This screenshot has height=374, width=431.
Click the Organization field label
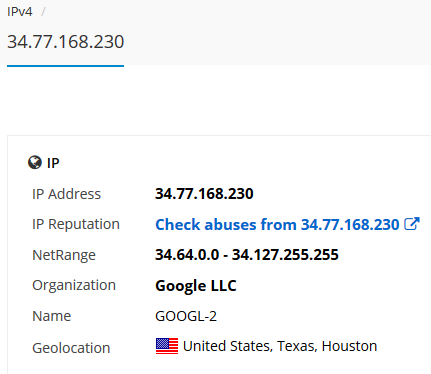74,285
